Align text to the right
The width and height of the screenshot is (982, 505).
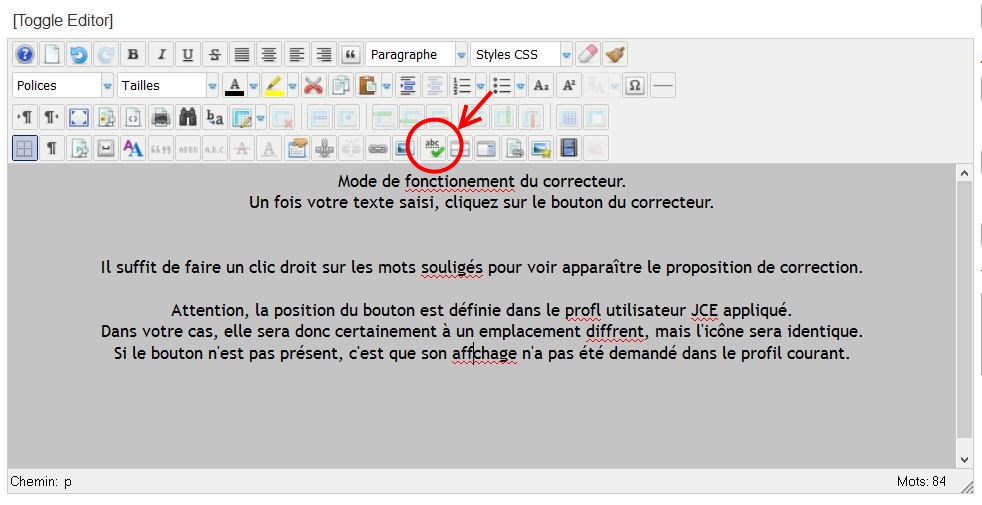point(324,55)
